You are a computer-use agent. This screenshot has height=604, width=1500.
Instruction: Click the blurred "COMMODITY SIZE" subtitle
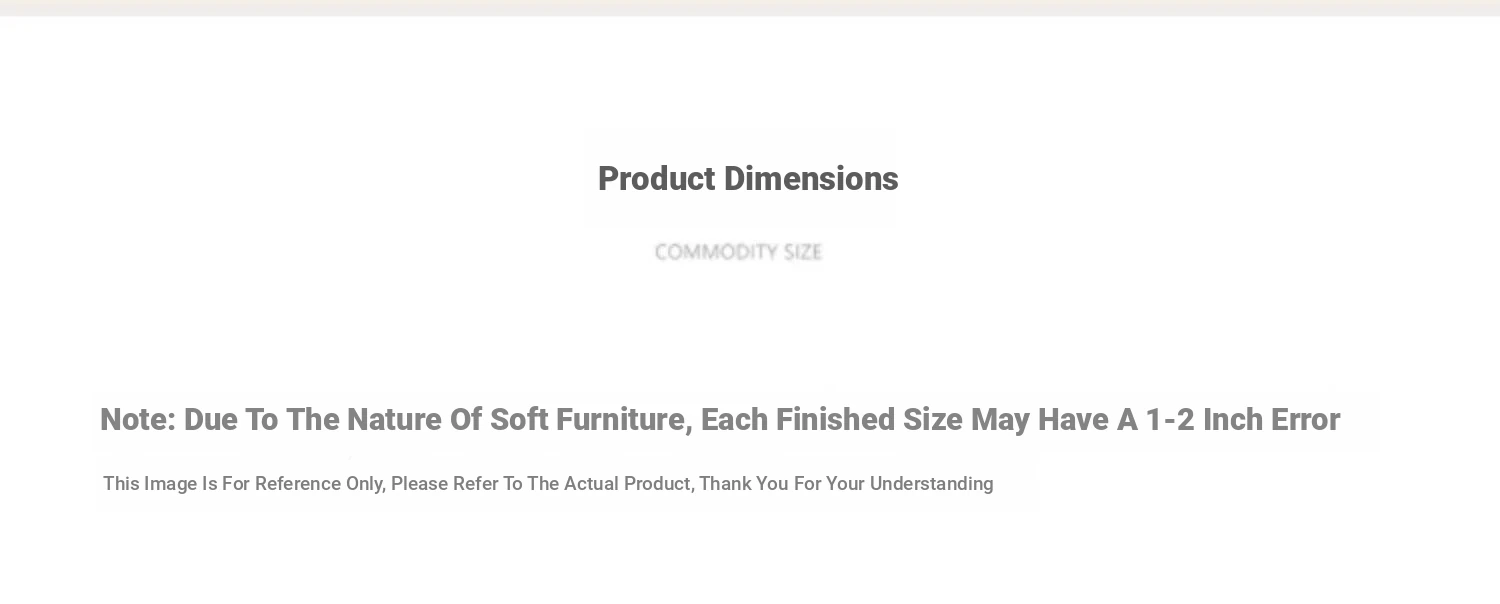[738, 252]
